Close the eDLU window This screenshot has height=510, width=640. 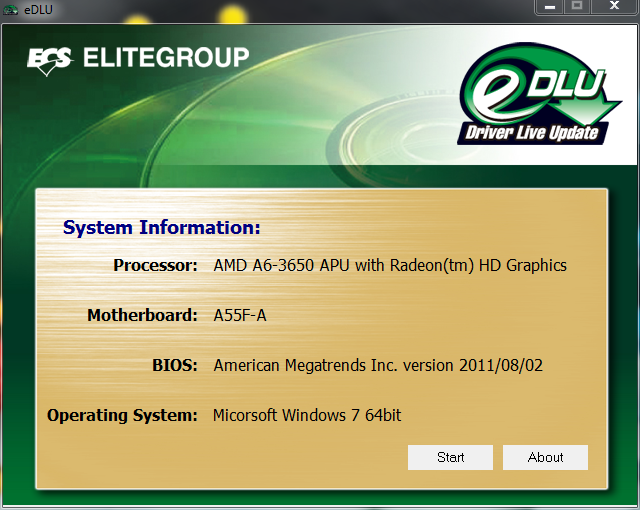[613, 7]
